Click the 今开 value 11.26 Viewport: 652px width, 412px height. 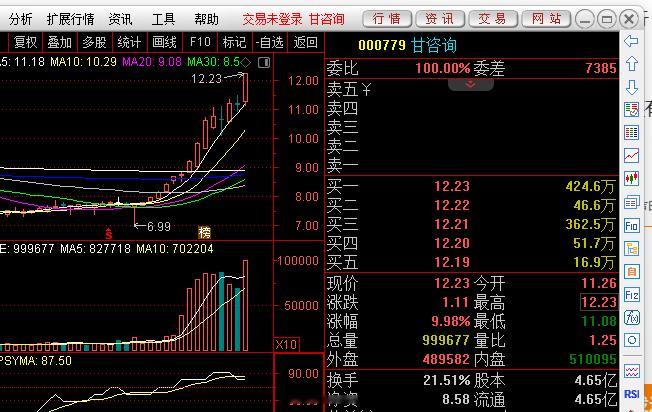point(599,284)
